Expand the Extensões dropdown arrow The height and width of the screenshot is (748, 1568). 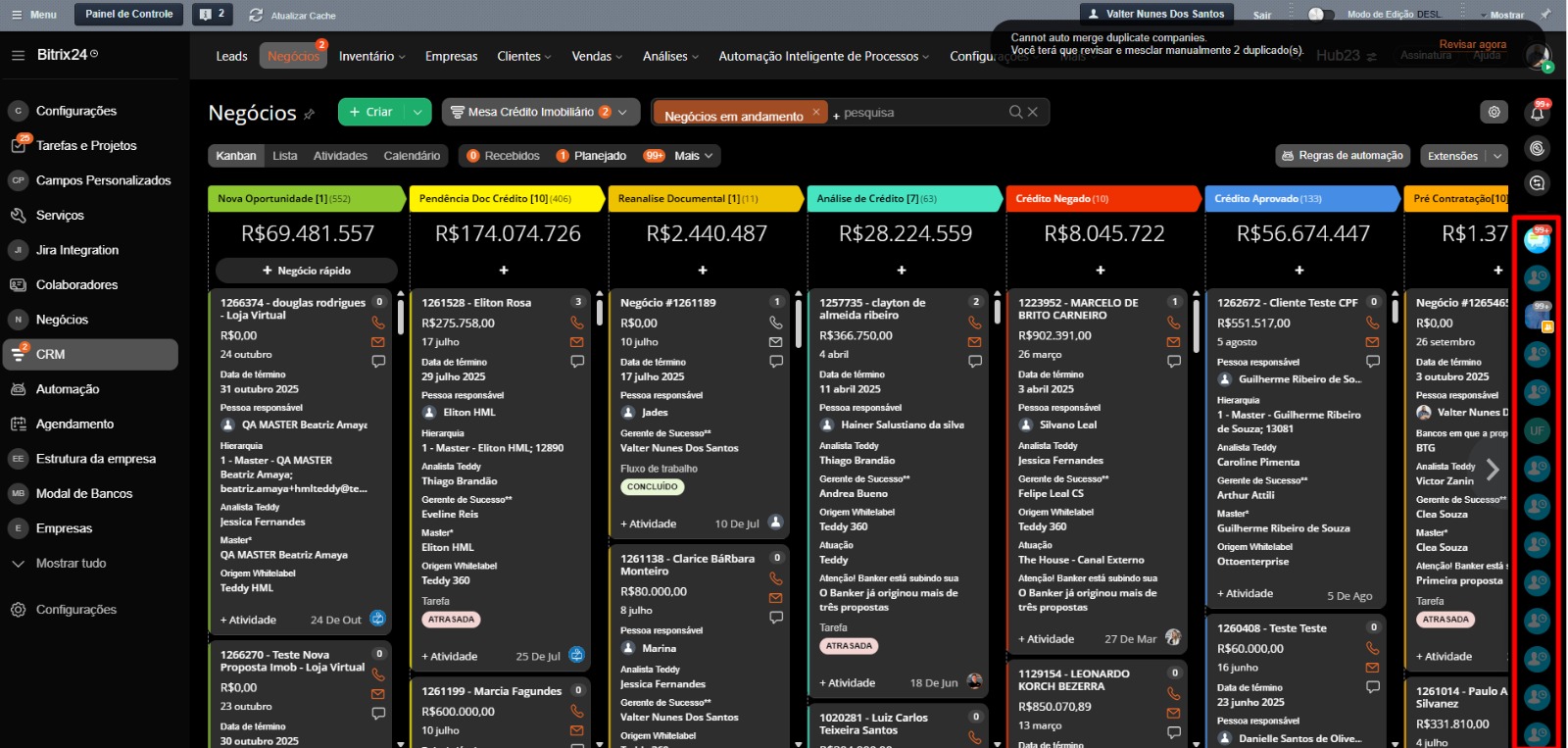point(1496,156)
